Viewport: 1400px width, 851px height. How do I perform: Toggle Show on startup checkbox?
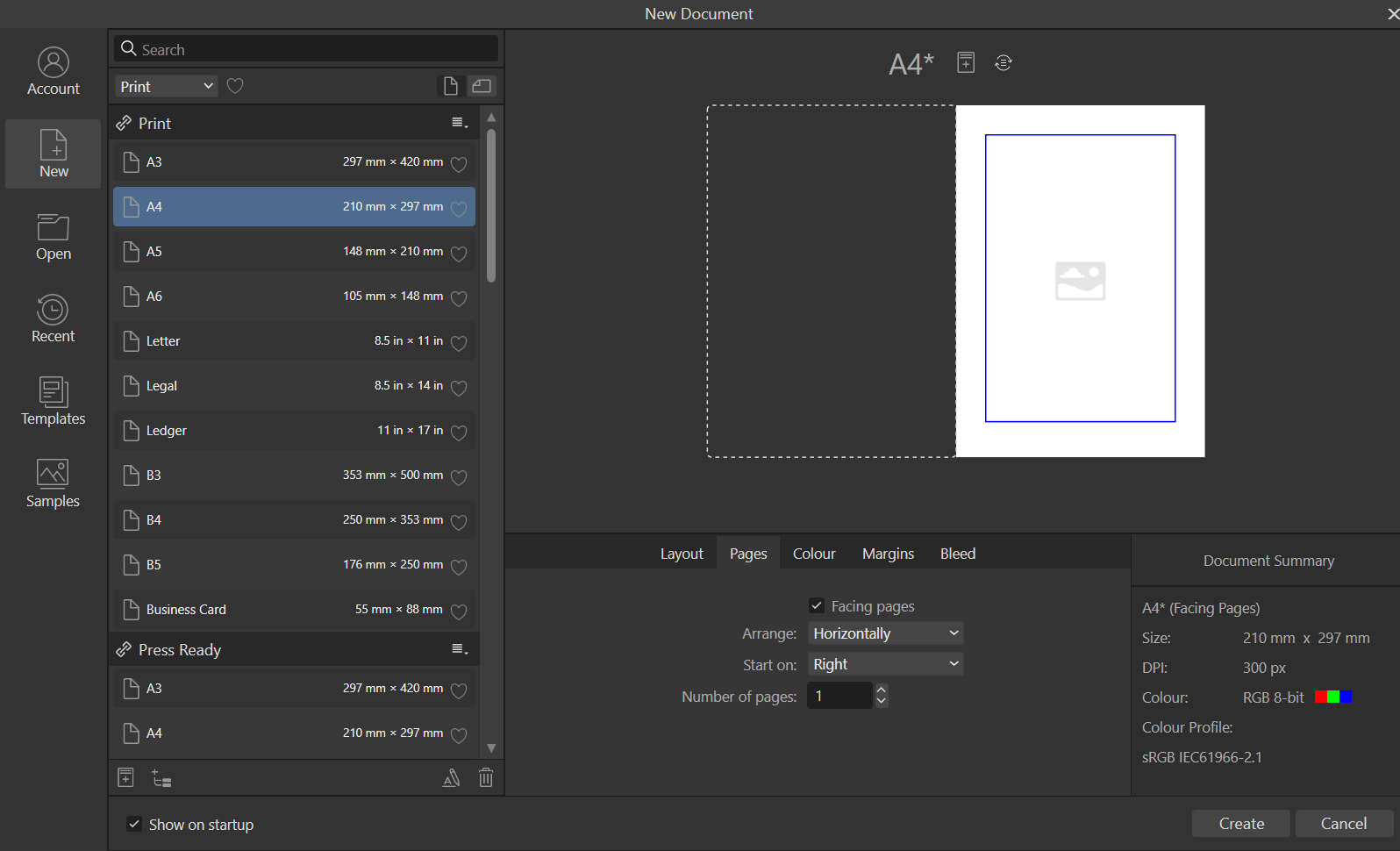point(134,824)
